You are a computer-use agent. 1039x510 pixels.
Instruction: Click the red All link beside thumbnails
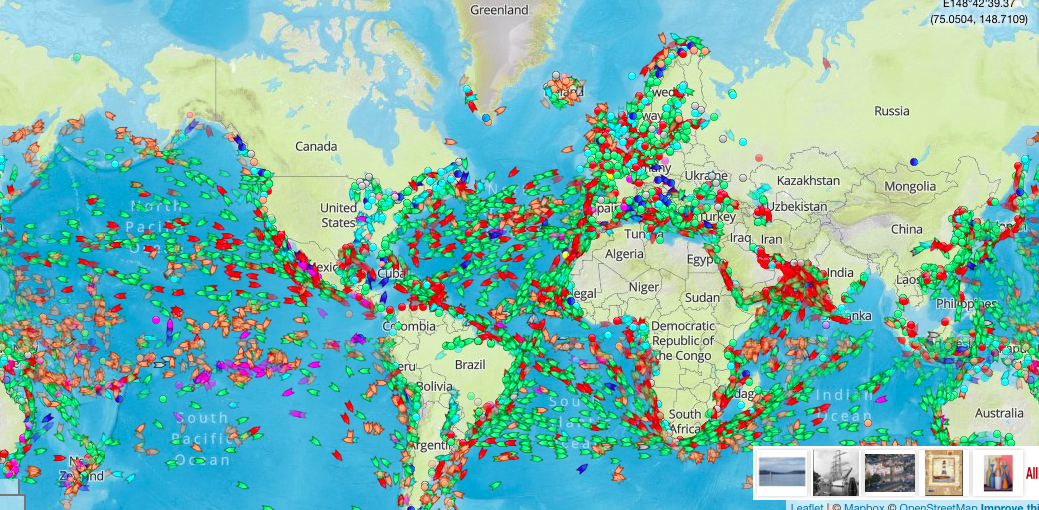coord(1031,474)
